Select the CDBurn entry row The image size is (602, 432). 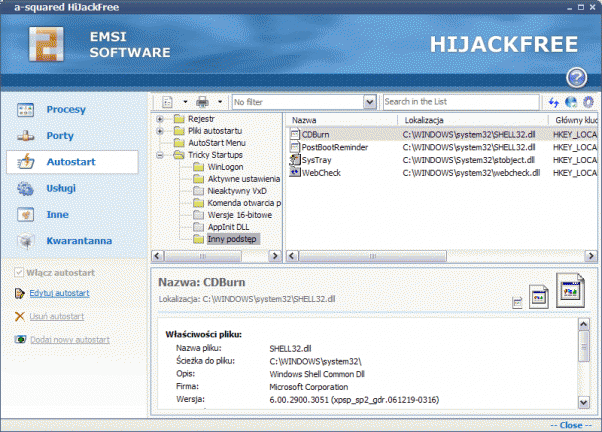pos(442,134)
